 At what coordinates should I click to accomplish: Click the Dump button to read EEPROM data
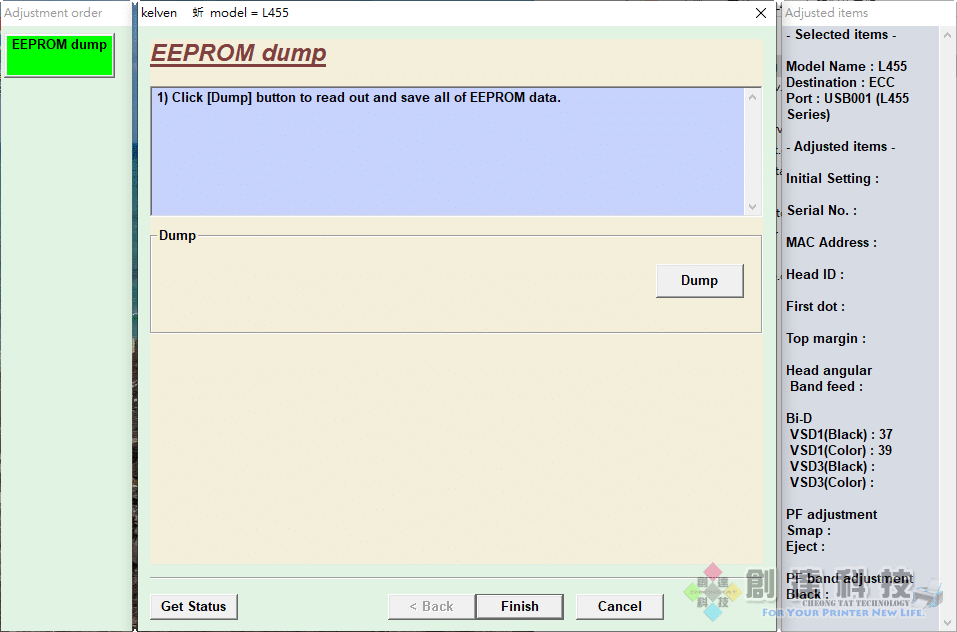point(699,280)
